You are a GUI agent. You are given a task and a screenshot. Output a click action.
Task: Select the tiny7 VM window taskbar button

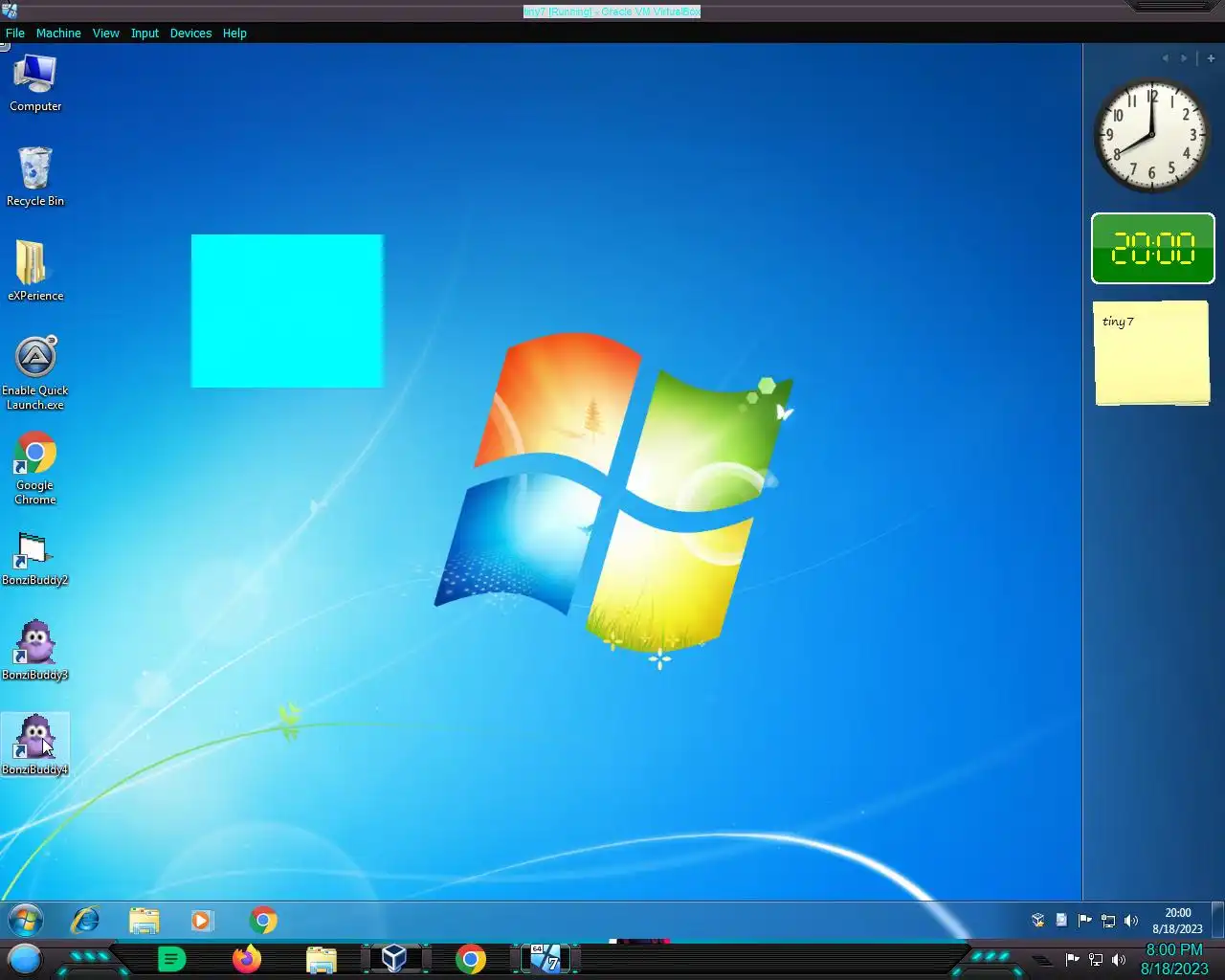click(546, 959)
